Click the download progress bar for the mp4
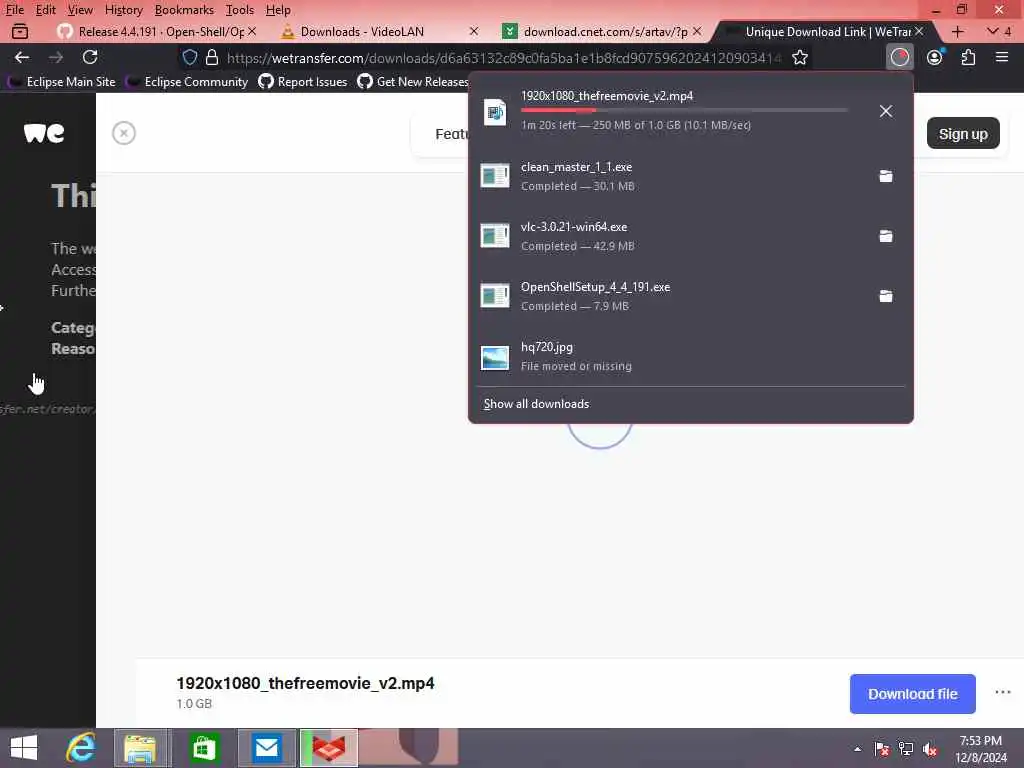Image resolution: width=1024 pixels, height=768 pixels. point(684,110)
